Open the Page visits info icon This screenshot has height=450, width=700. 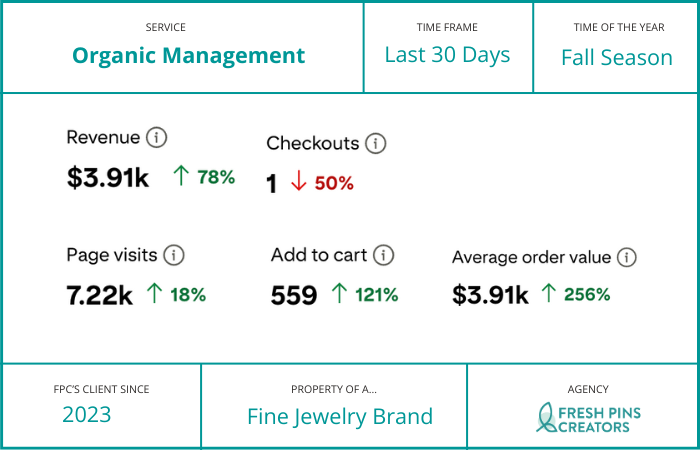174,255
